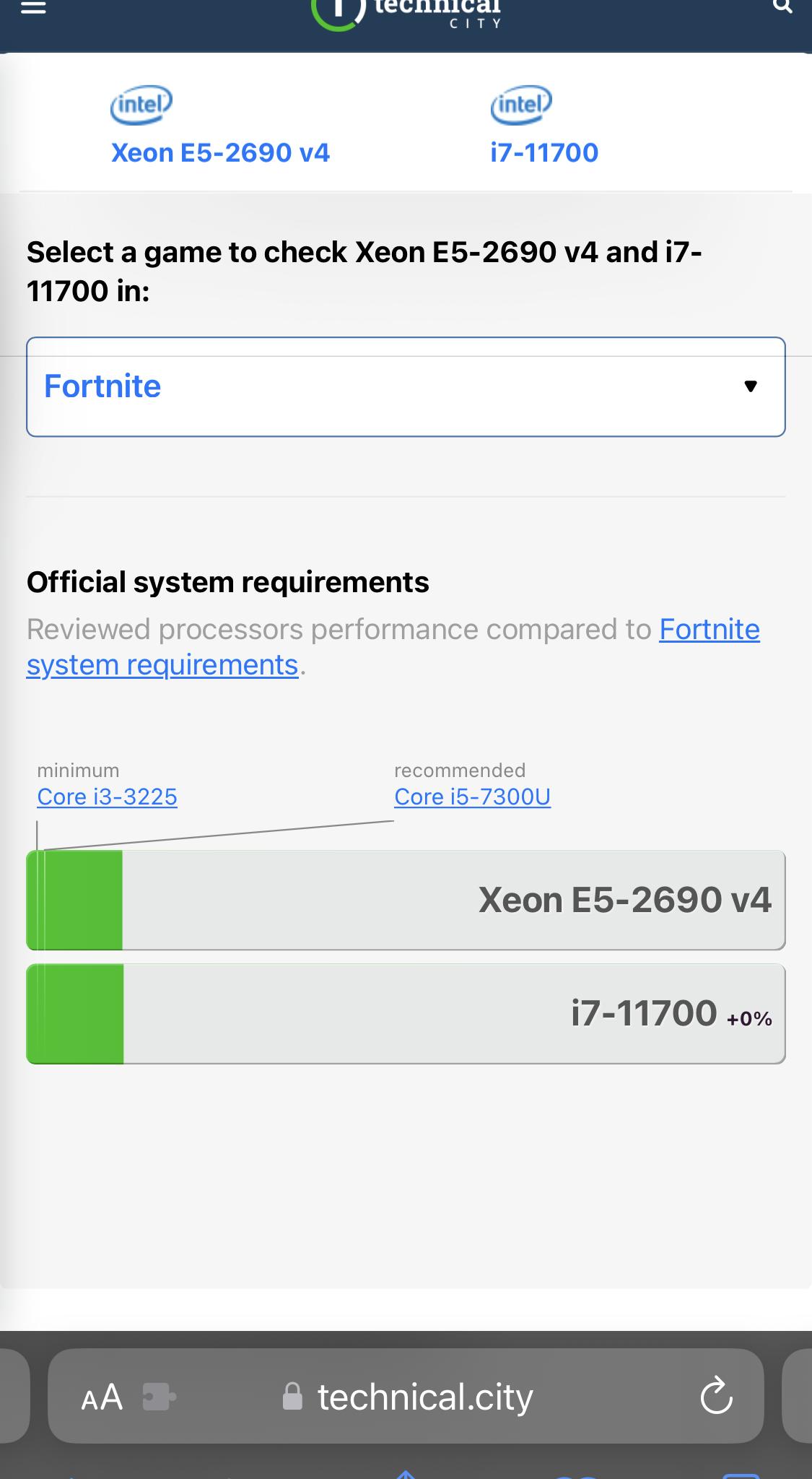Click the +0% label on i7-11700 bar
The width and height of the screenshot is (812, 1479).
pyautogui.click(x=749, y=1019)
